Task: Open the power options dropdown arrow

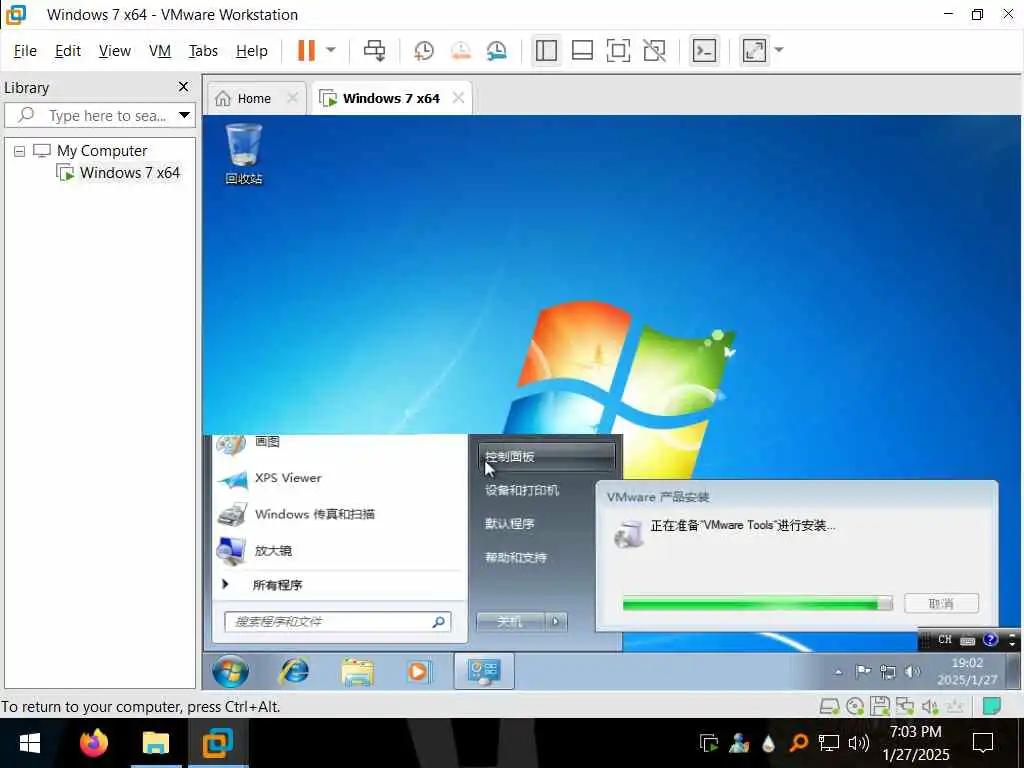Action: pos(331,50)
